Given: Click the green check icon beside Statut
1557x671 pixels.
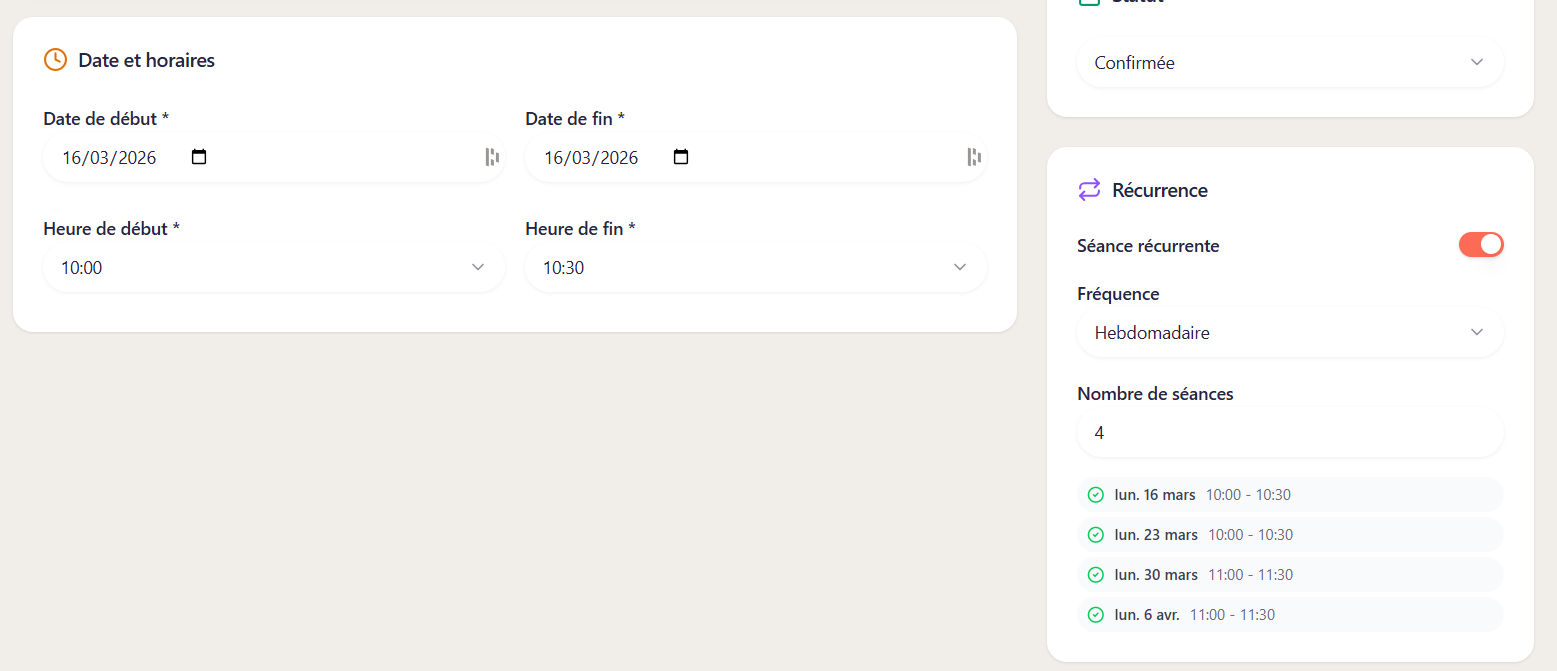Looking at the screenshot, I should click(x=1090, y=3).
